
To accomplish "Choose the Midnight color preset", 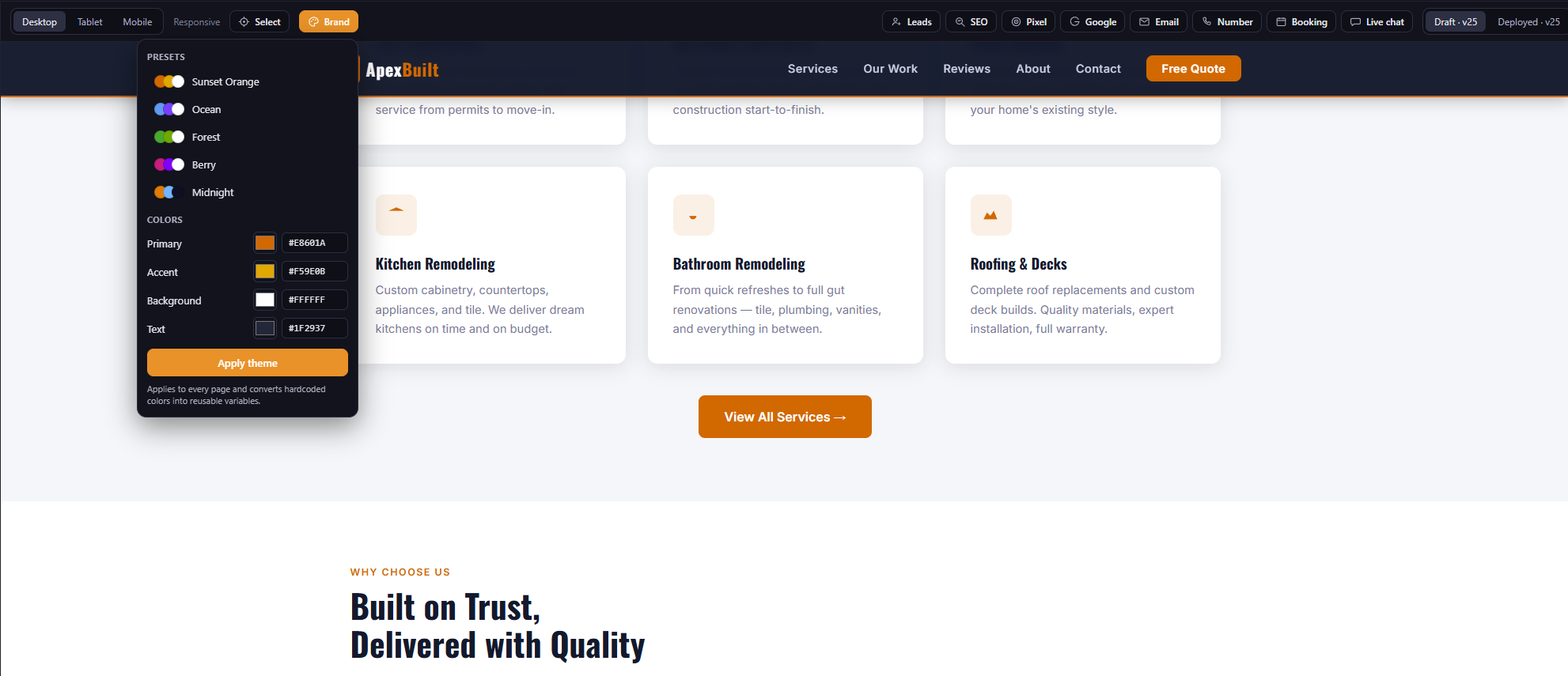I will [x=248, y=192].
